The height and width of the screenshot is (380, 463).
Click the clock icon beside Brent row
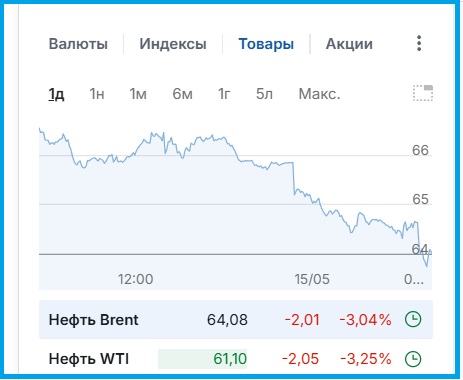point(413,319)
